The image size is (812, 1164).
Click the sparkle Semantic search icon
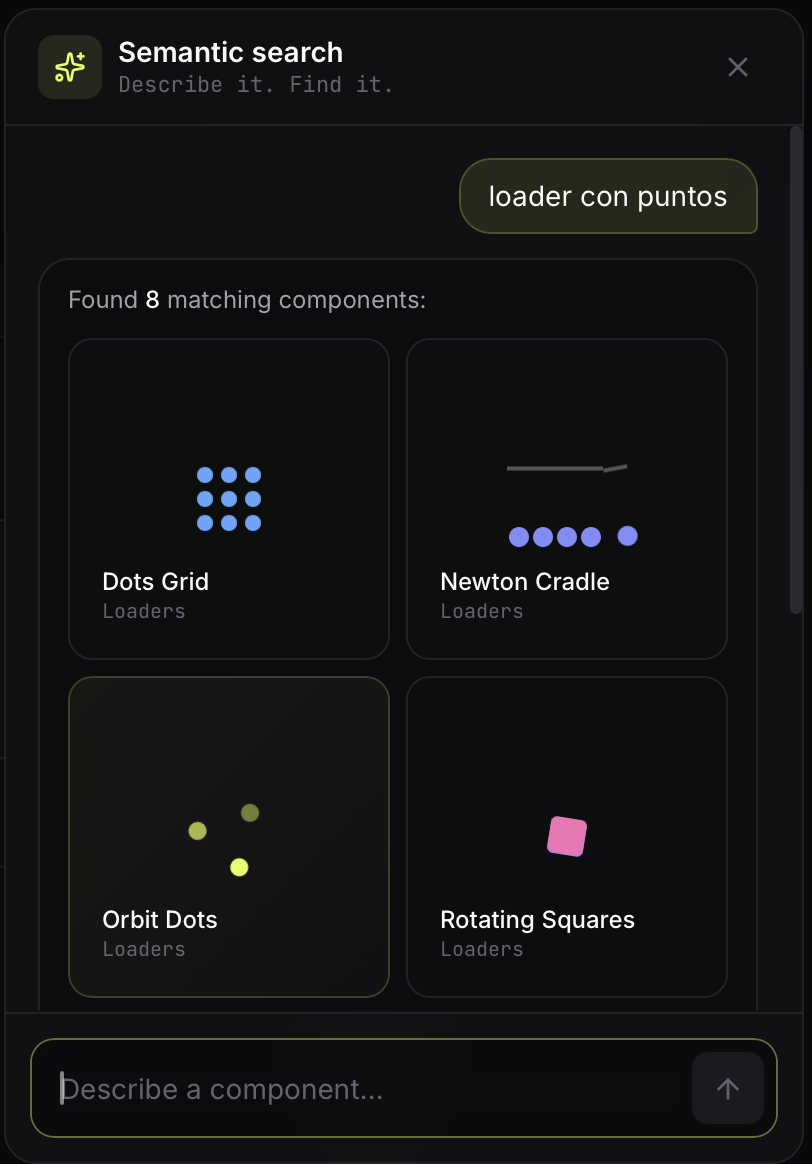tap(70, 67)
